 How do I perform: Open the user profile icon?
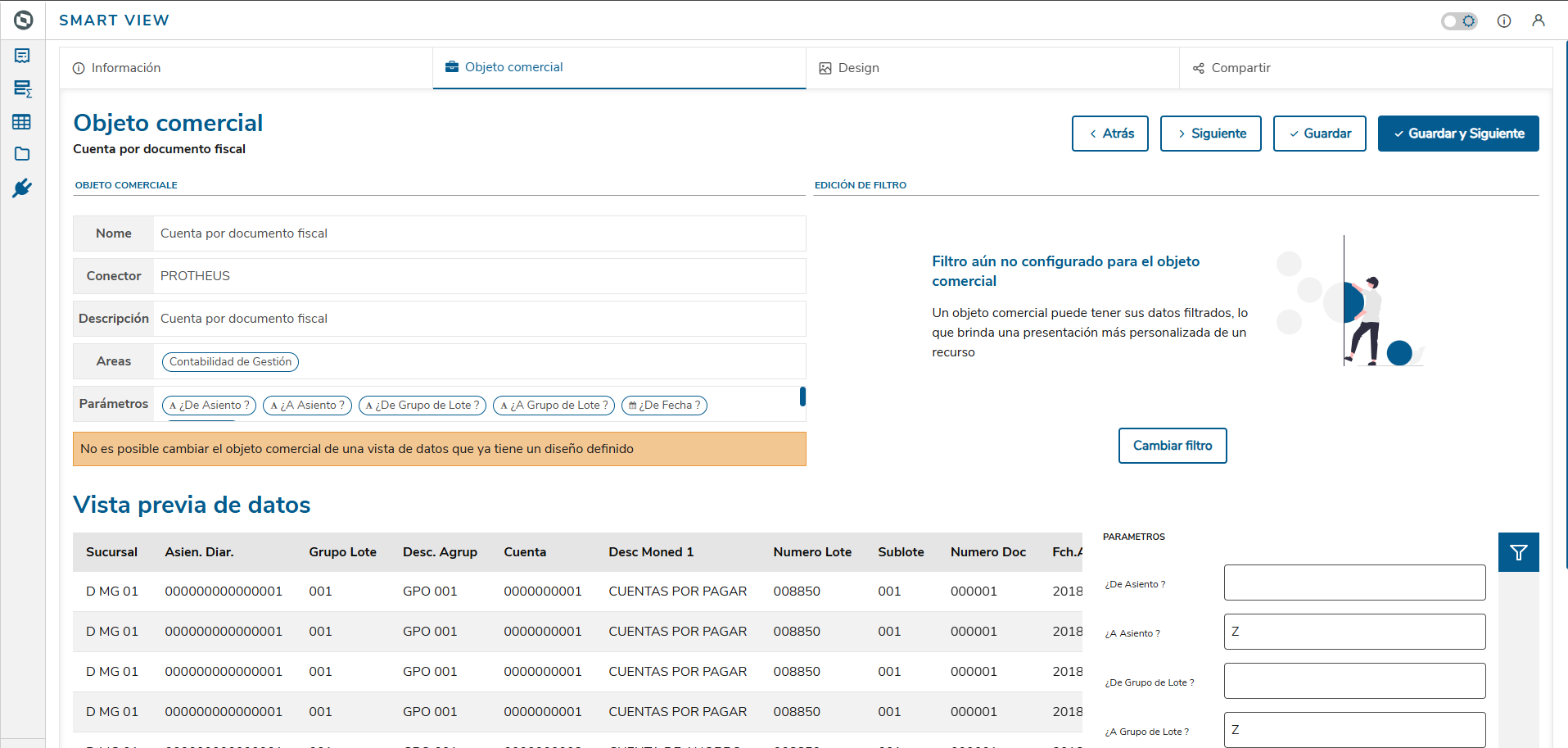pyautogui.click(x=1539, y=20)
